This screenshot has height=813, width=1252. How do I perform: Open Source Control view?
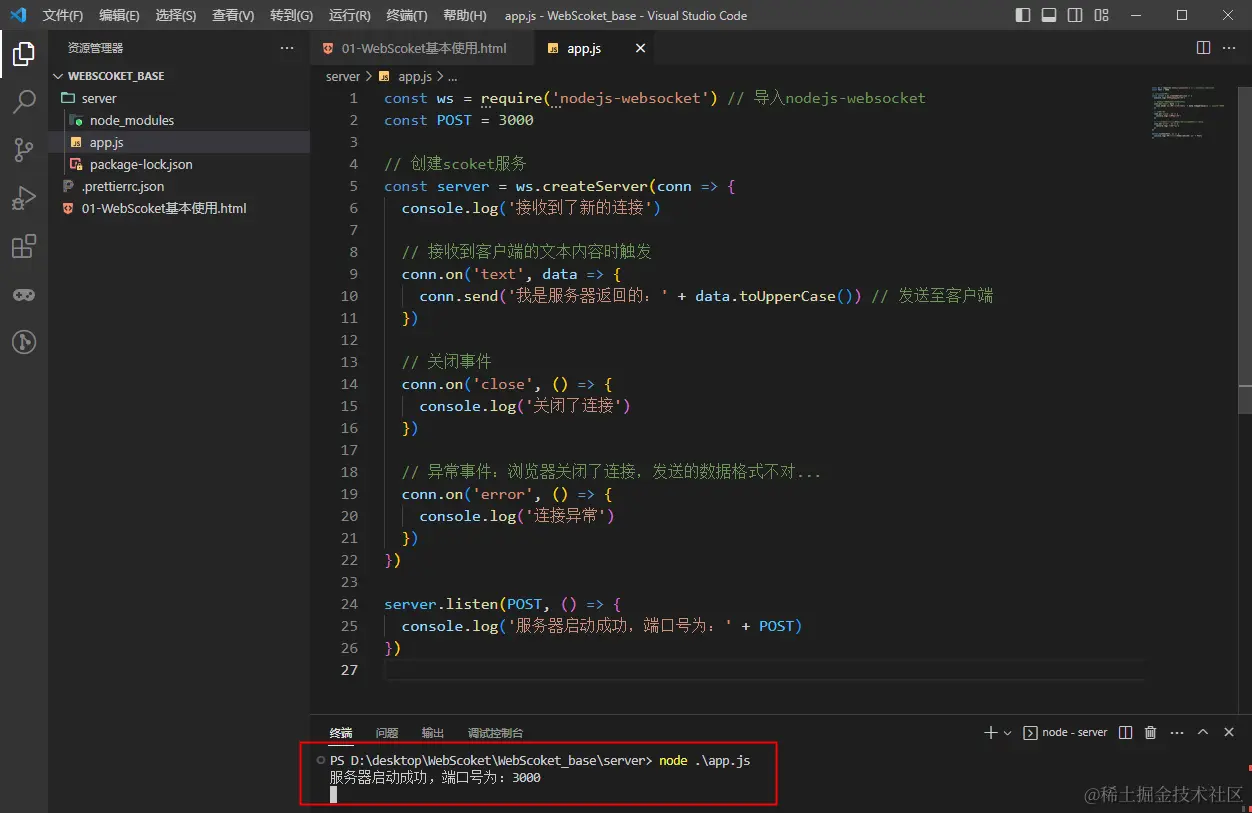[x=24, y=150]
